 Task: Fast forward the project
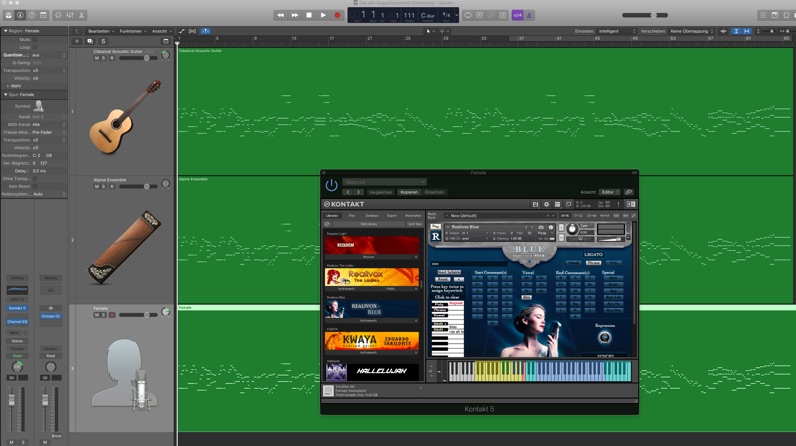(294, 15)
